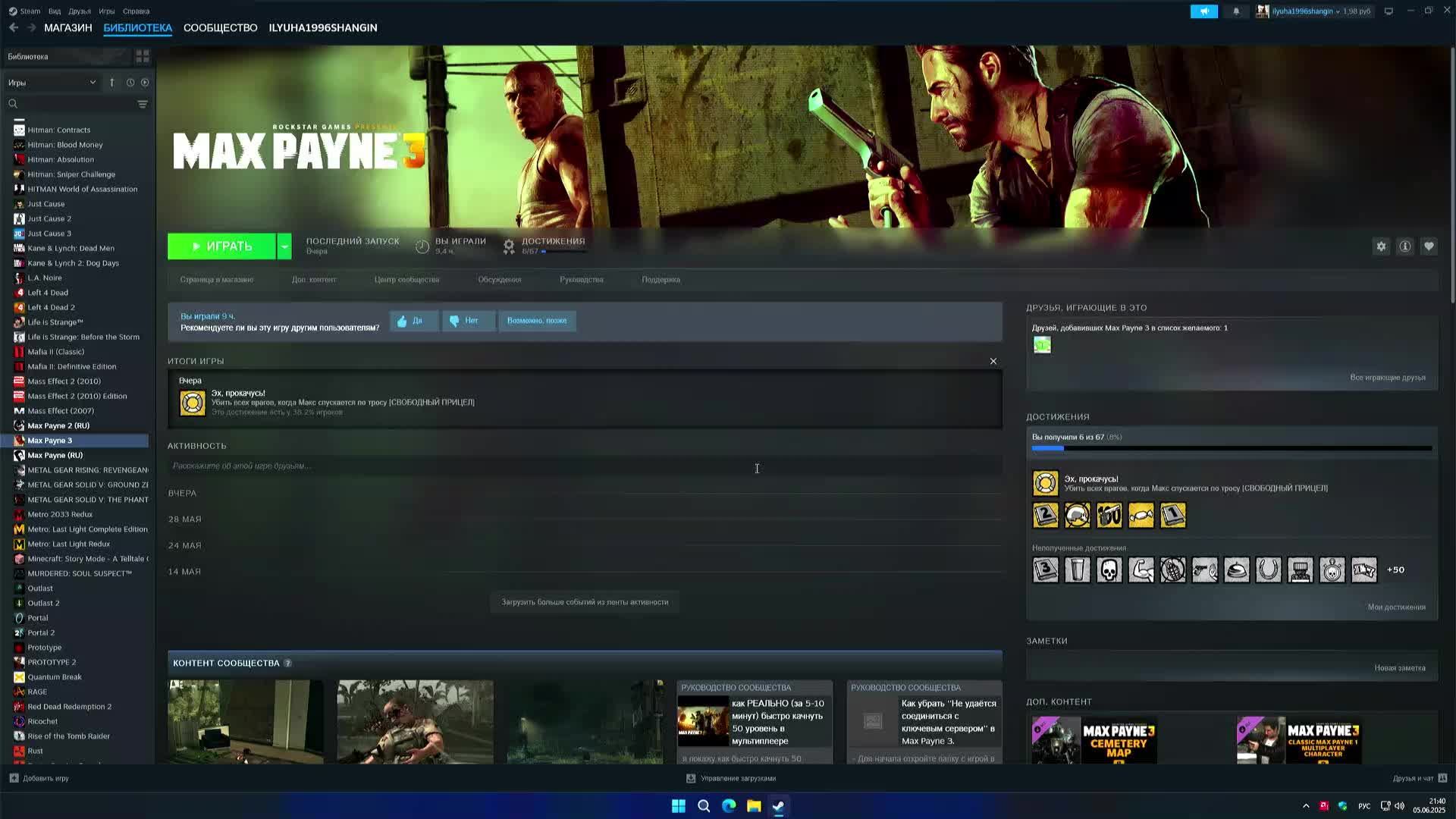1456x819 pixels.
Task: Open the МАГАЗИН tab
Action: [x=68, y=27]
